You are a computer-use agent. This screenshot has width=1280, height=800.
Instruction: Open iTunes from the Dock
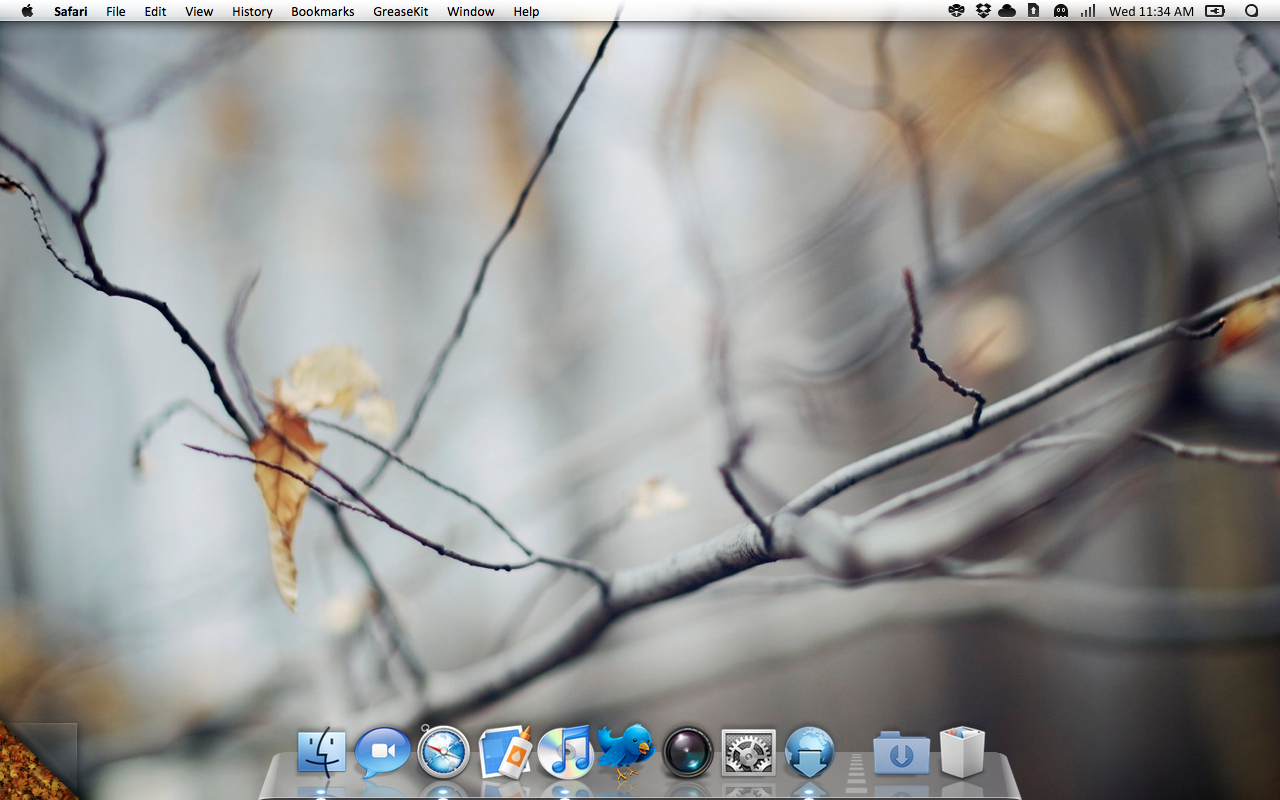tap(565, 752)
